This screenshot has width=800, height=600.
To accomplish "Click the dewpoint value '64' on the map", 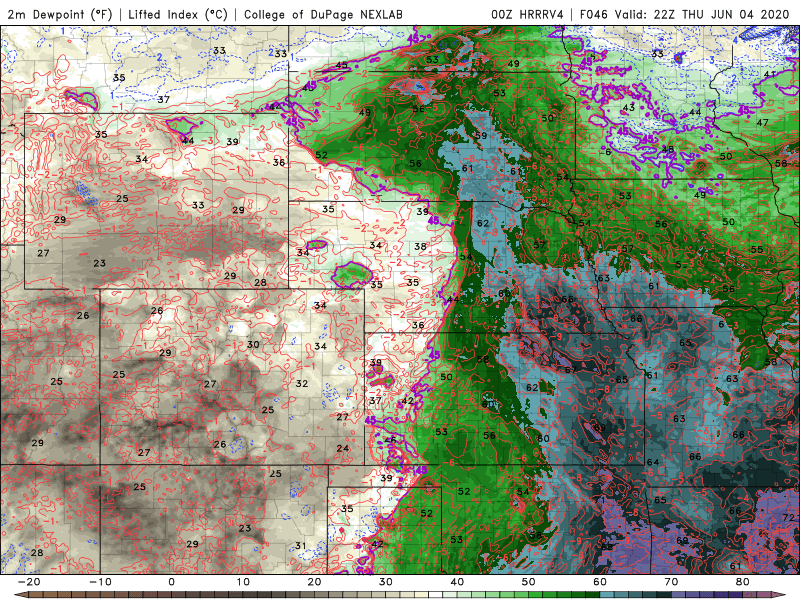I will [653, 462].
